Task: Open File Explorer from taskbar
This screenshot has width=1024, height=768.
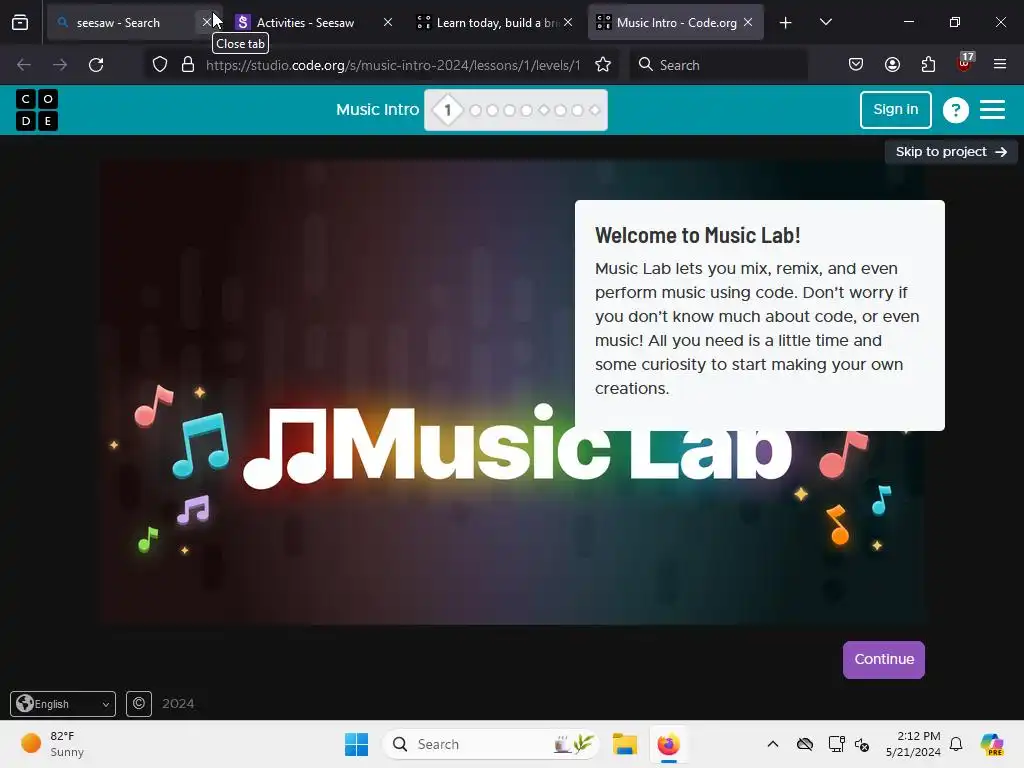Action: [624, 744]
